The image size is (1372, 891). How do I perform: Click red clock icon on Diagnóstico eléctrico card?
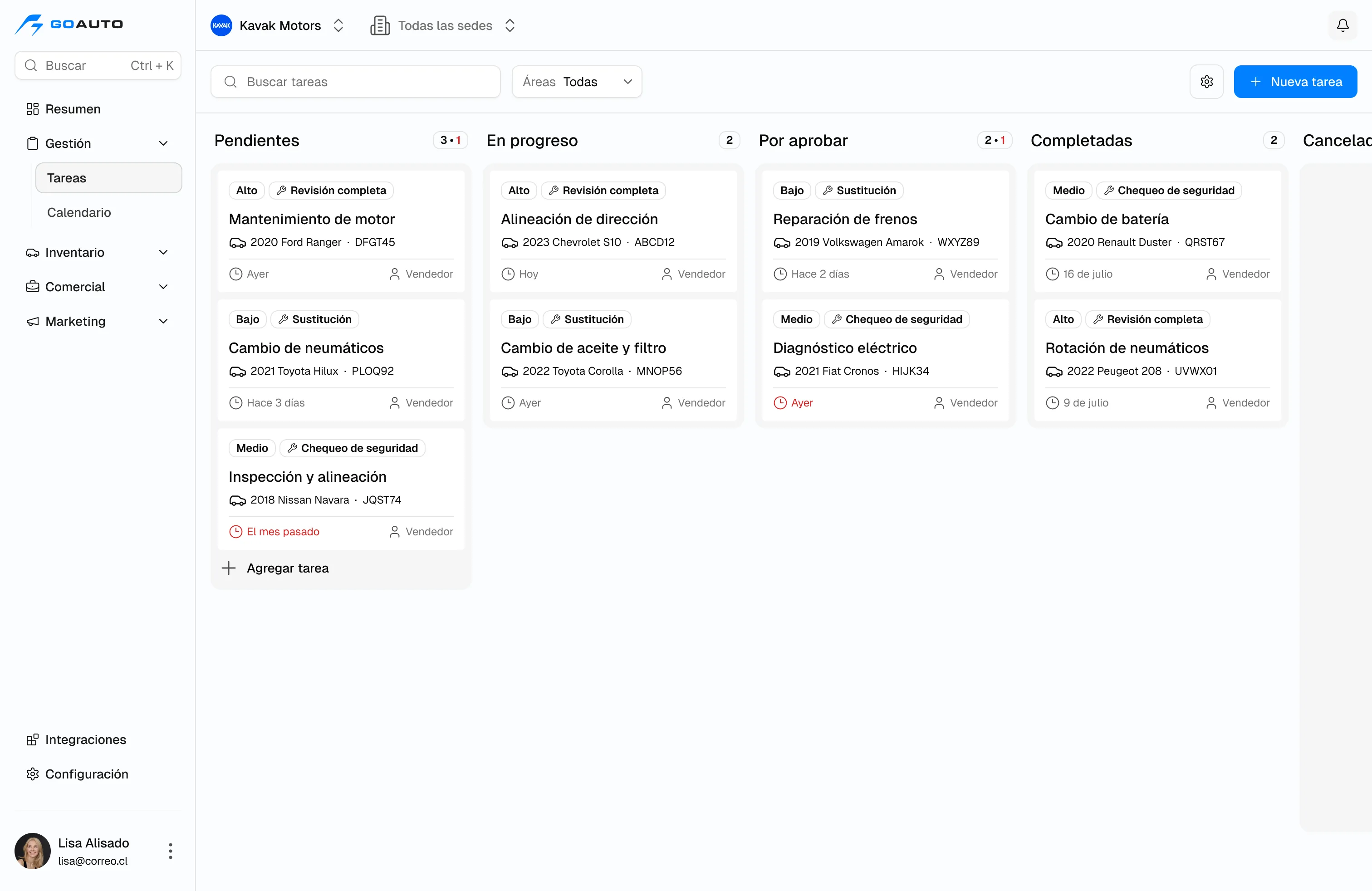780,403
